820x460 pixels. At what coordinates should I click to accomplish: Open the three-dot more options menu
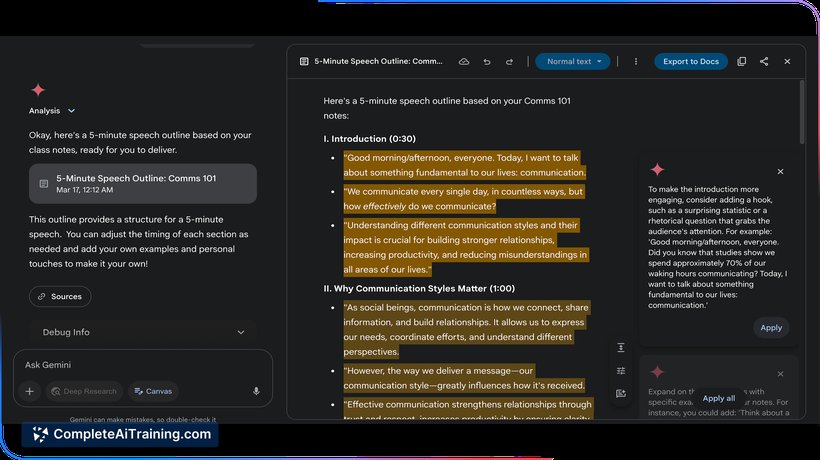(636, 62)
